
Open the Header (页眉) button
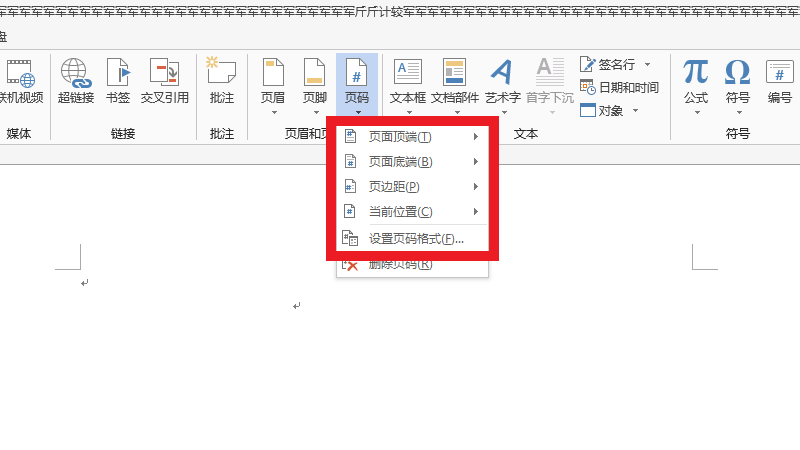point(273,80)
